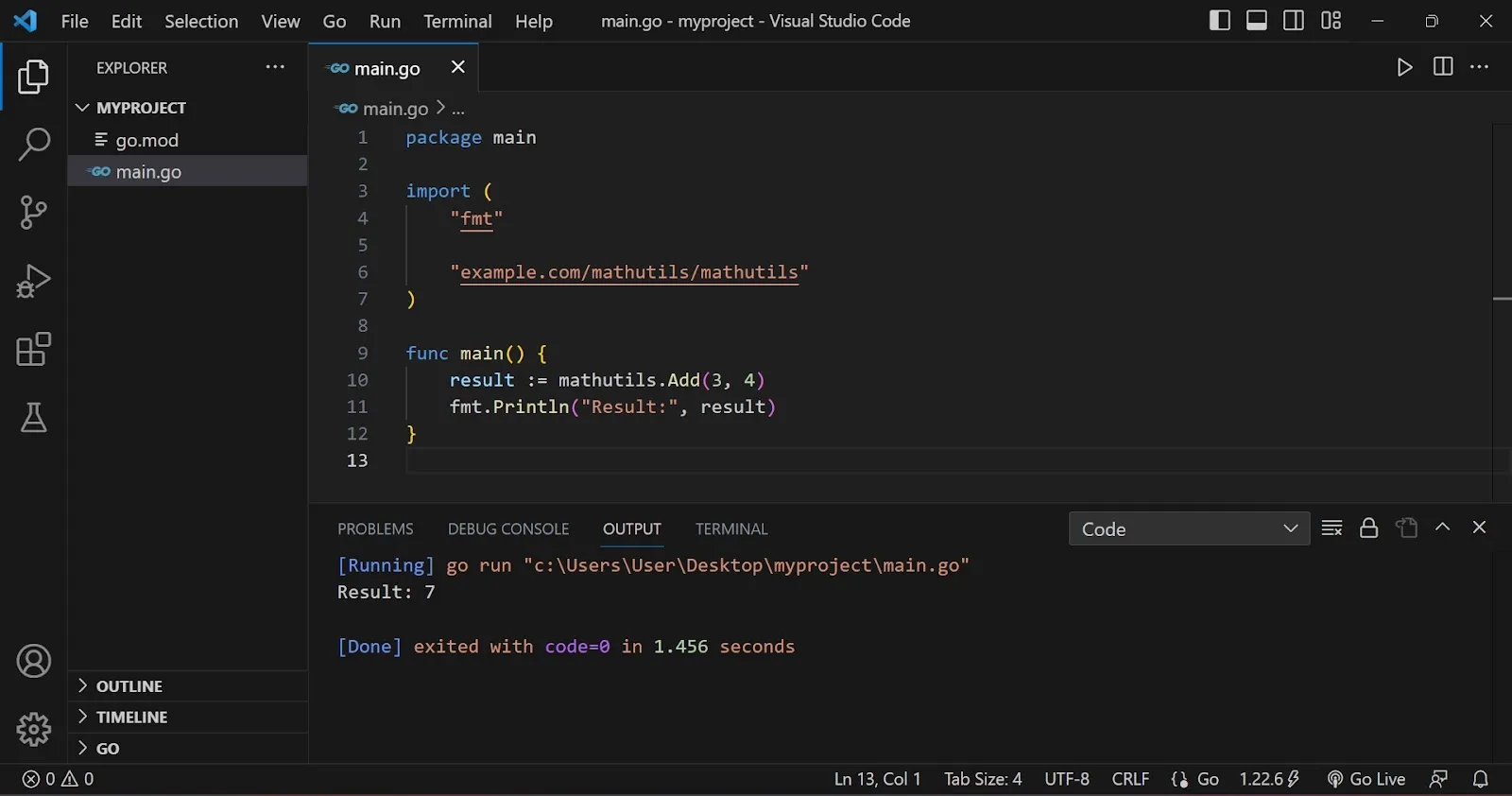Open the output log in editor icon
This screenshot has width=1512, height=796.
tap(1406, 528)
